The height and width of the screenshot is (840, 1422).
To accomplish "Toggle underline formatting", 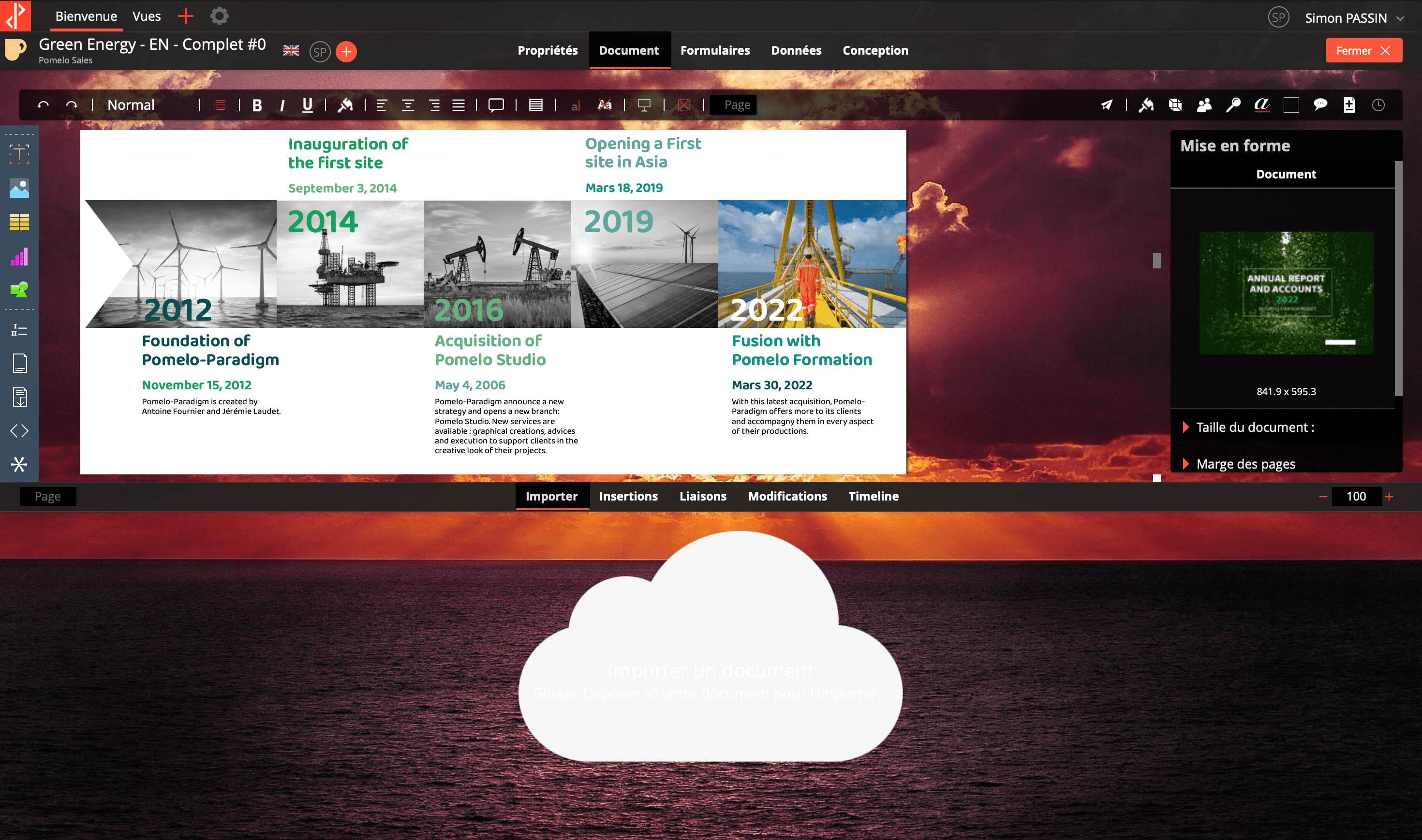I will point(308,105).
